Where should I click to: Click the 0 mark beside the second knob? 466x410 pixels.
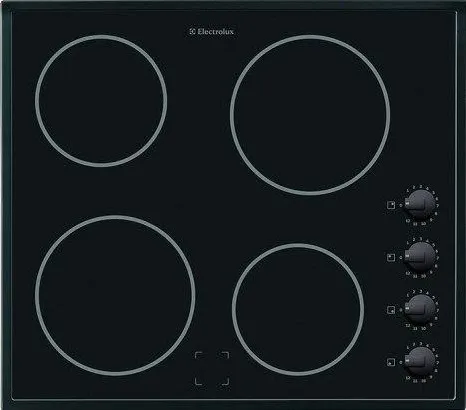[x=401, y=257]
